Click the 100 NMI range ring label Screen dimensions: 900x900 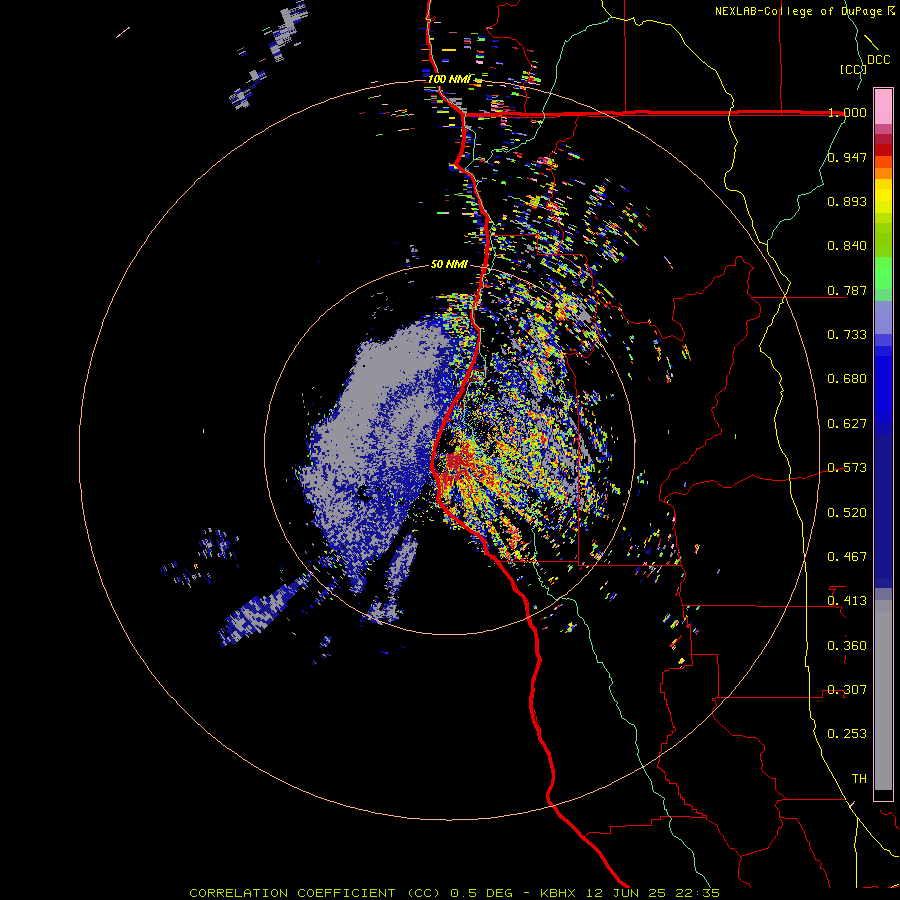(x=449, y=79)
